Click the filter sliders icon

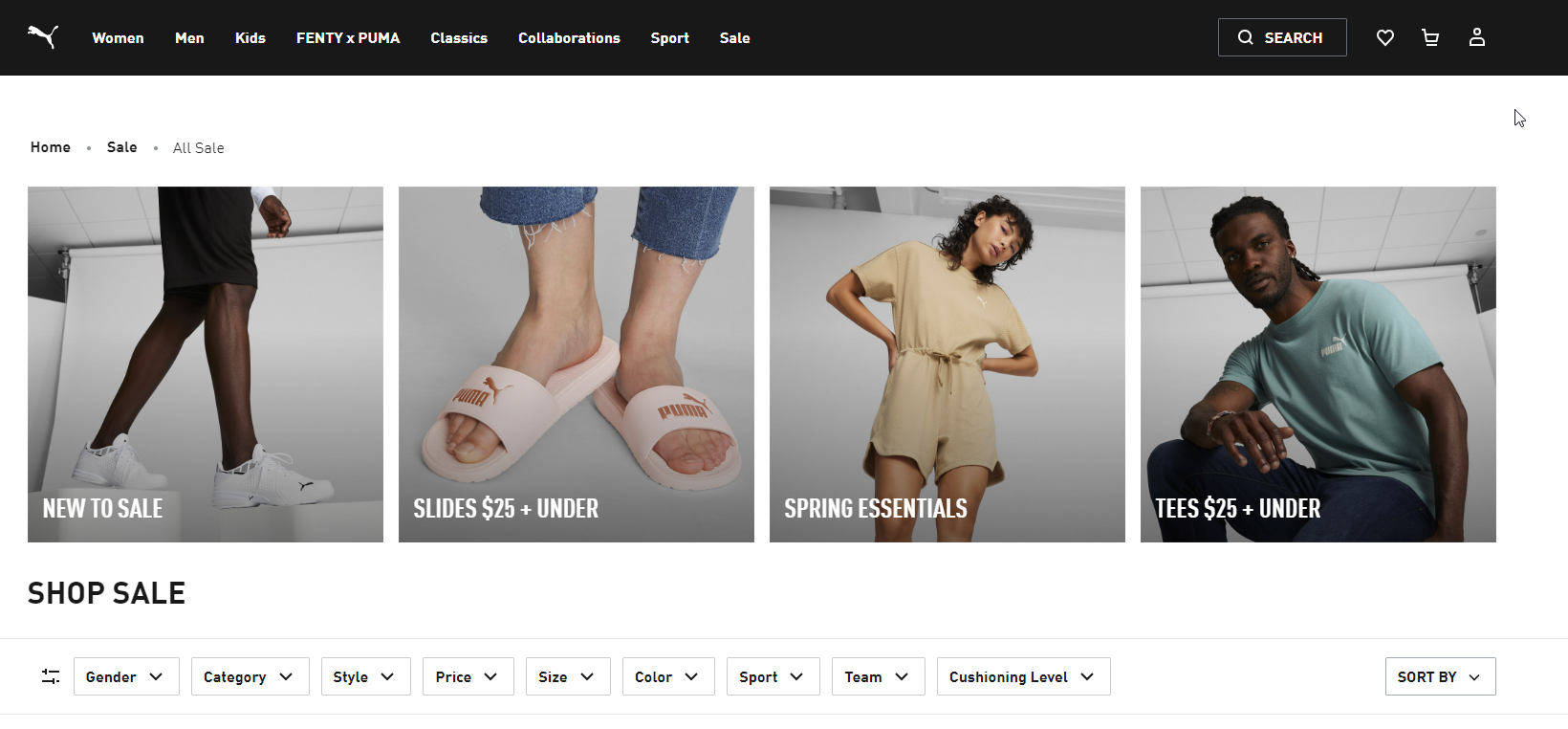click(x=51, y=676)
